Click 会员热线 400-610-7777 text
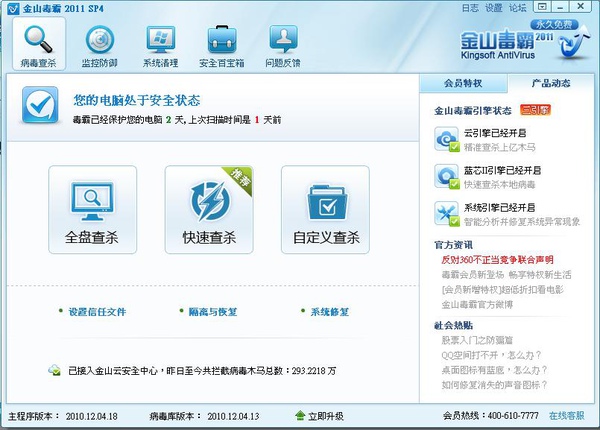600x430 pixels. click(491, 415)
